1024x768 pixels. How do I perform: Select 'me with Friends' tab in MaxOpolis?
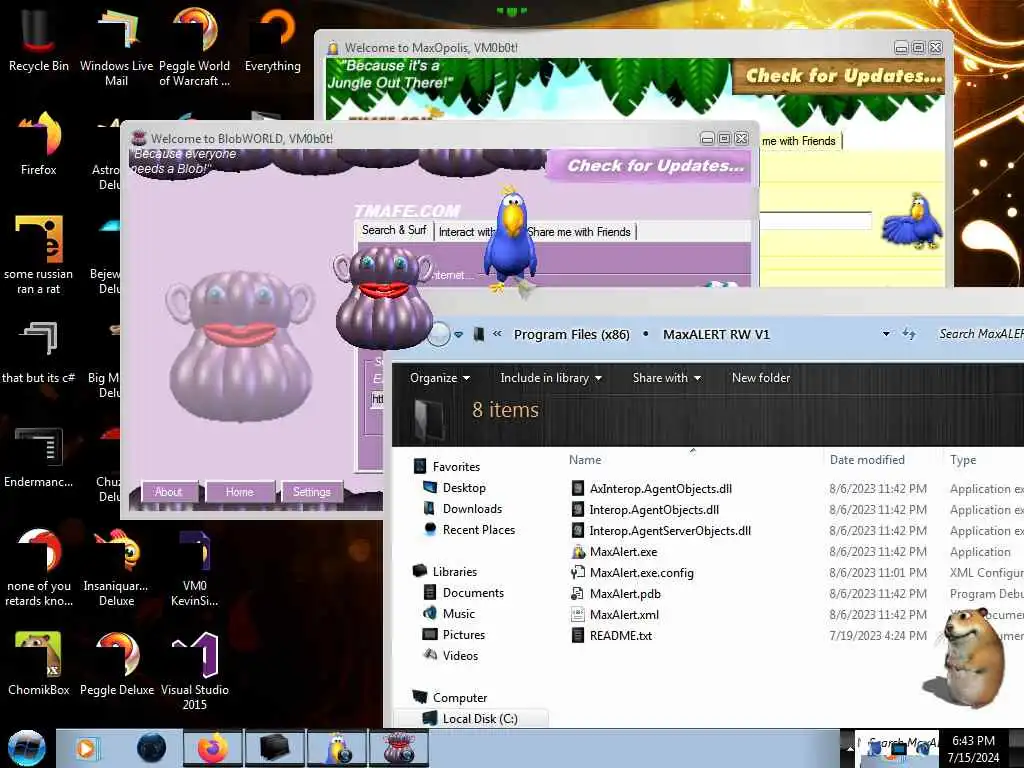799,141
